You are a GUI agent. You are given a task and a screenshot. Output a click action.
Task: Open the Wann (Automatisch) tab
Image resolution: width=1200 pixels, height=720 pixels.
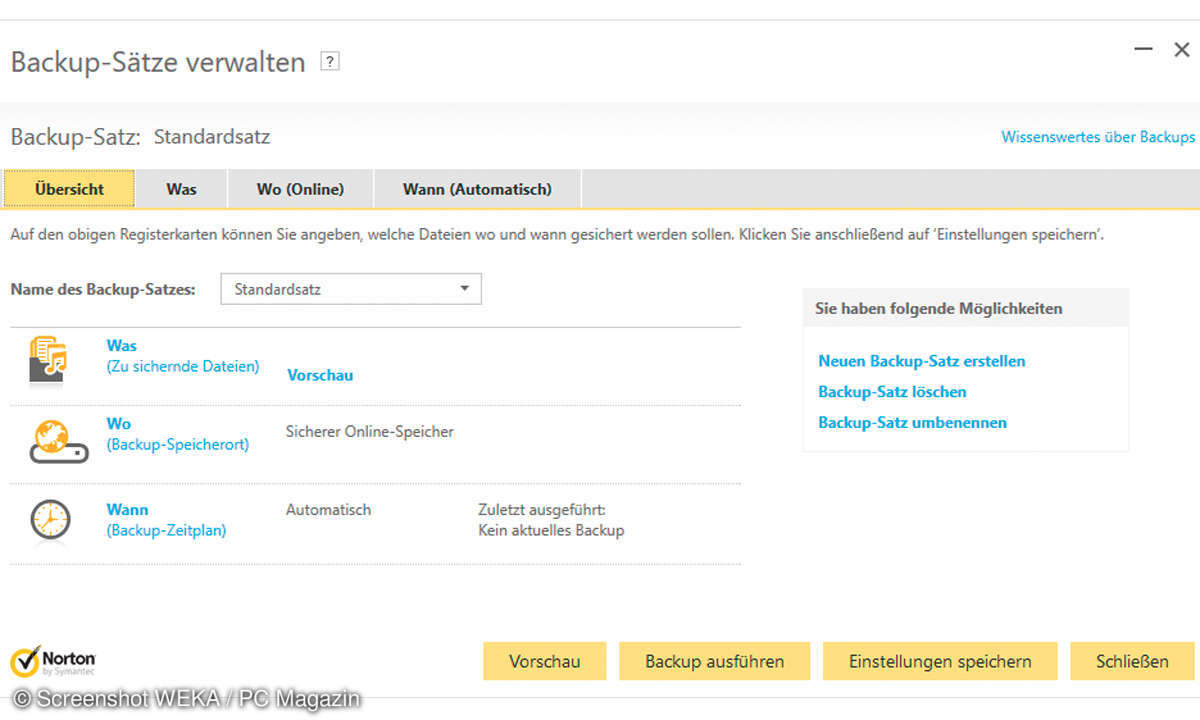pos(477,189)
